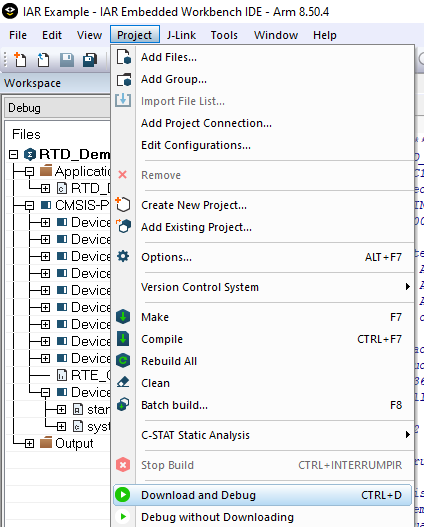
Task: Click the Workspace panel title
Action: [x=32, y=83]
